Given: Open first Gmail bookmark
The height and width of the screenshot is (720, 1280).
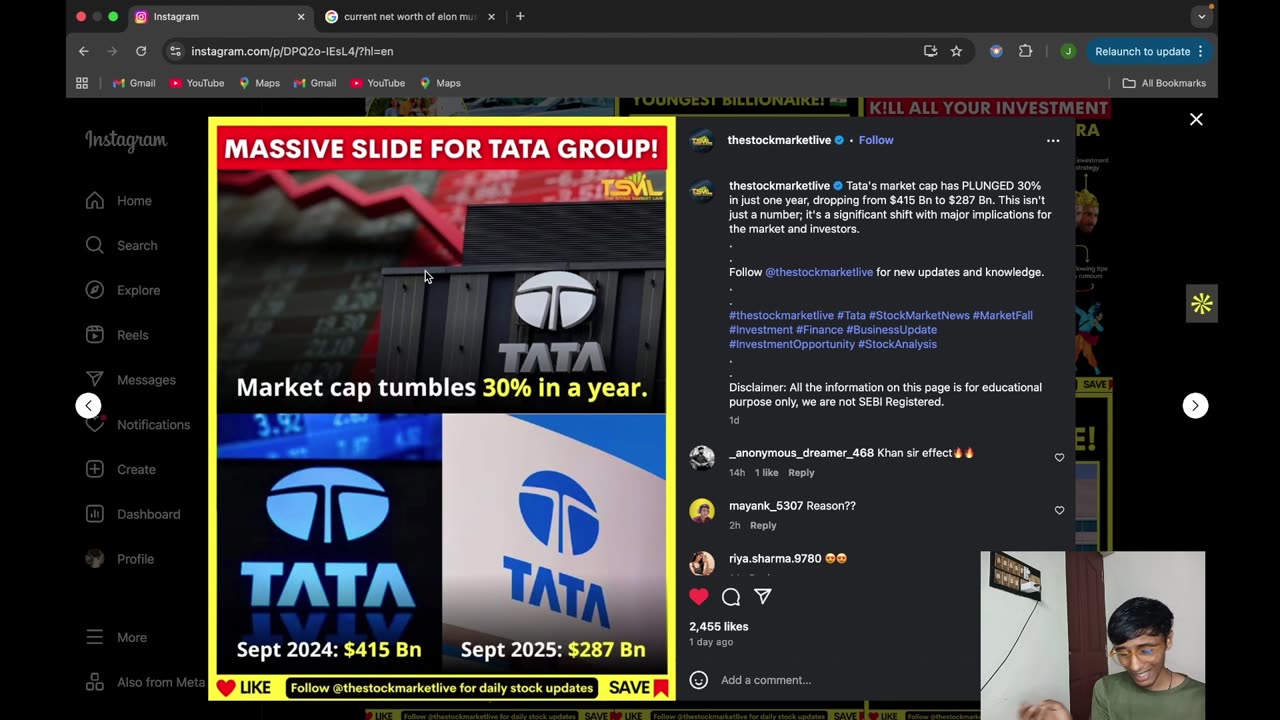Looking at the screenshot, I should pos(134,83).
